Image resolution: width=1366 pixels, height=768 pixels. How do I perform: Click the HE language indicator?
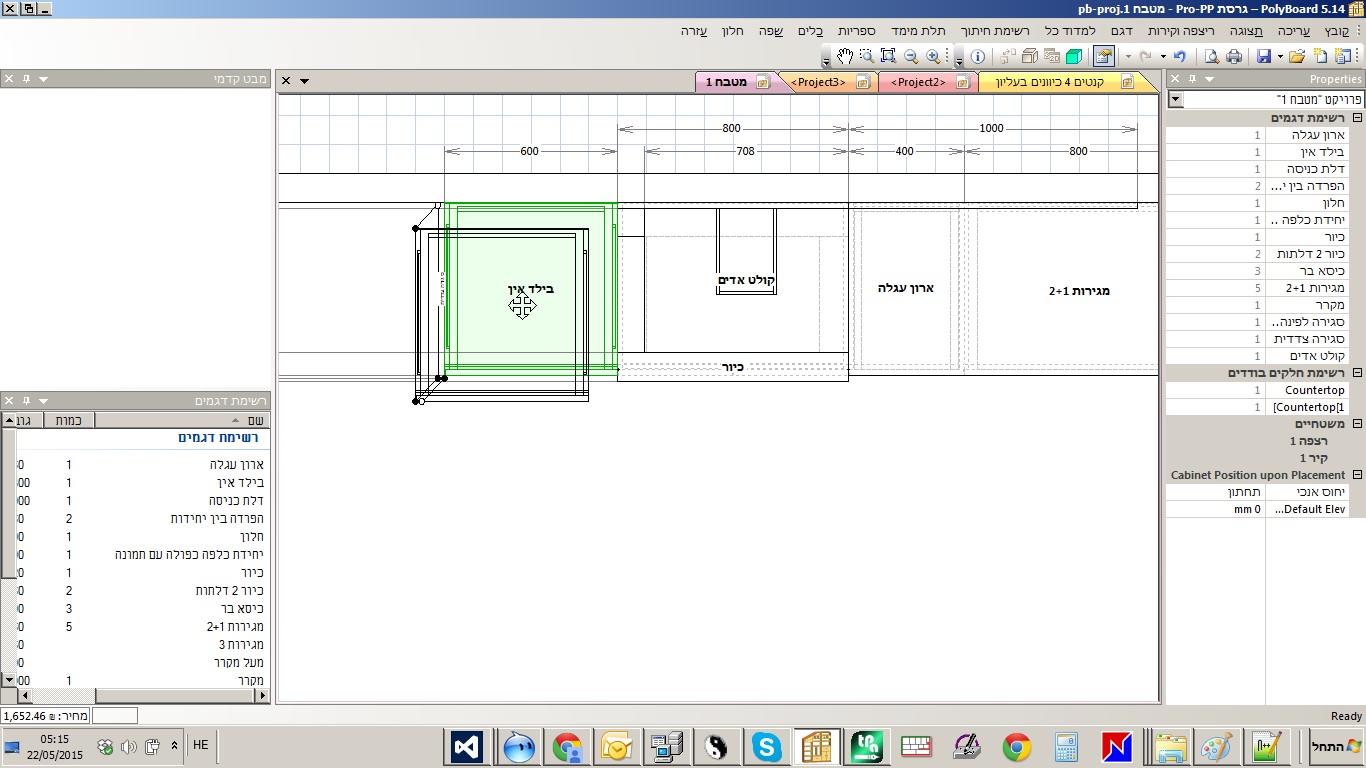click(200, 745)
